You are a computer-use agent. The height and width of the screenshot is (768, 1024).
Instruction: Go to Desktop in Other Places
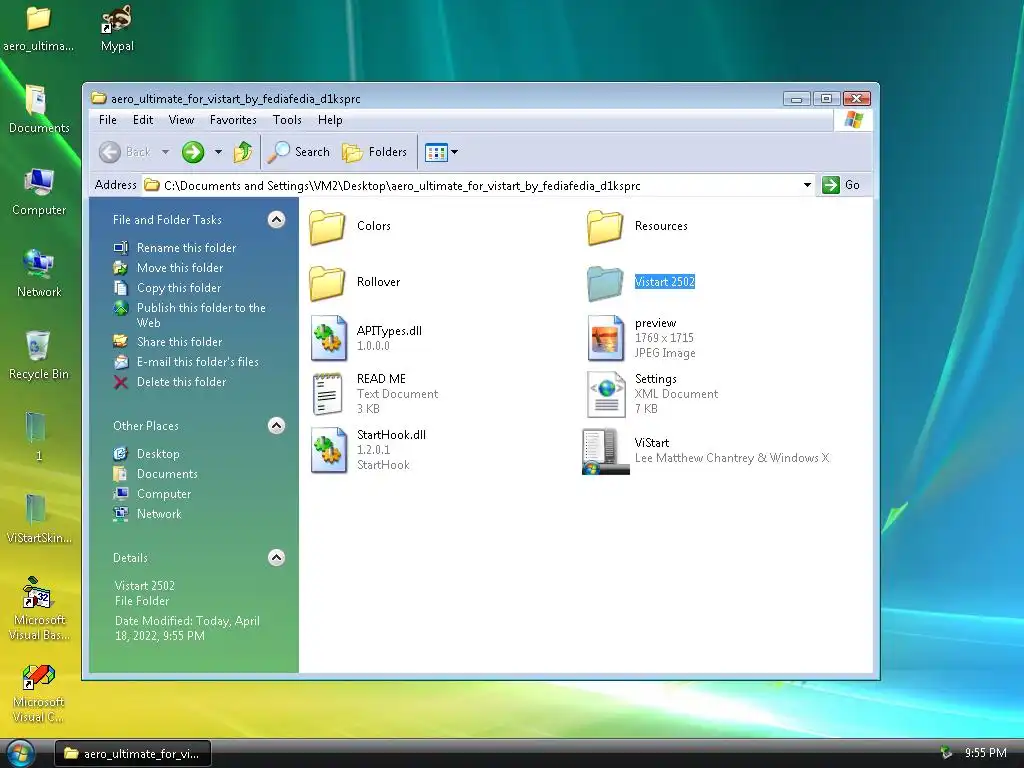tap(146, 454)
